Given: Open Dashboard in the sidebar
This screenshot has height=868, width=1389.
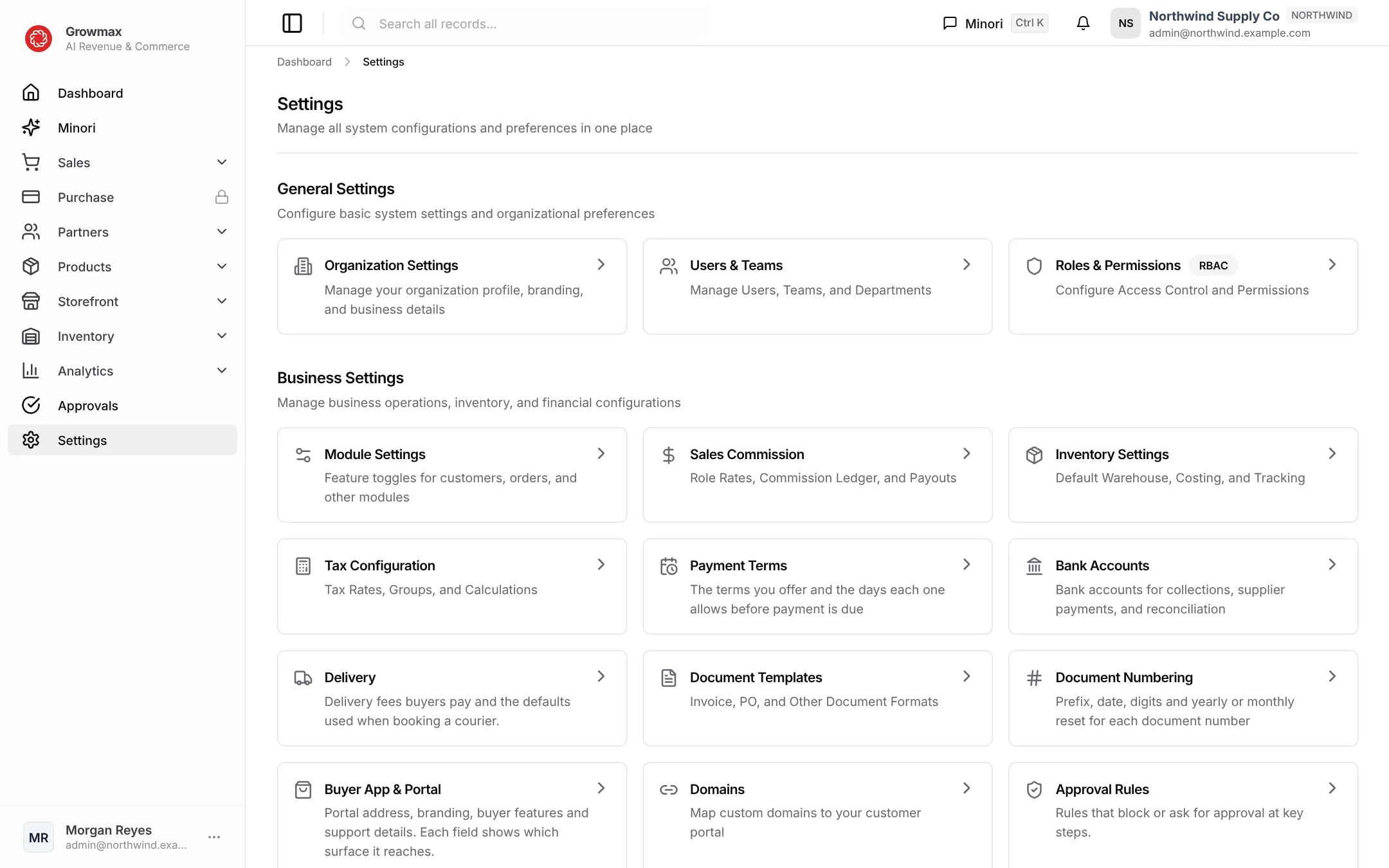Looking at the screenshot, I should (122, 93).
